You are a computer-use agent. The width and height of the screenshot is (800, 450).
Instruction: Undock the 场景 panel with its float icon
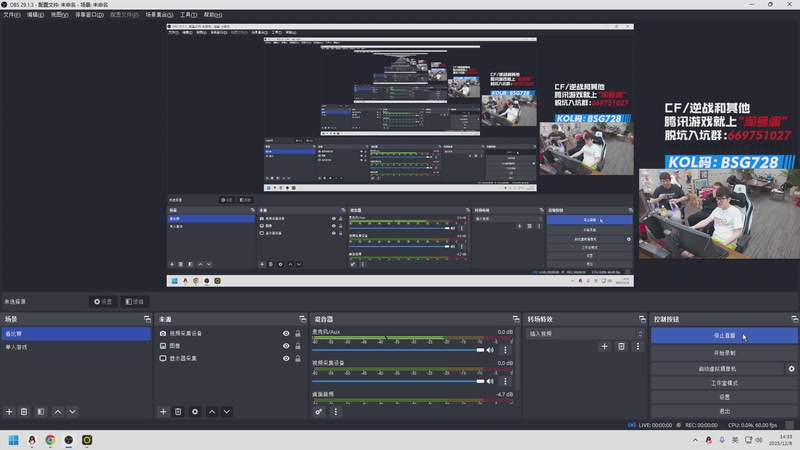click(147, 319)
